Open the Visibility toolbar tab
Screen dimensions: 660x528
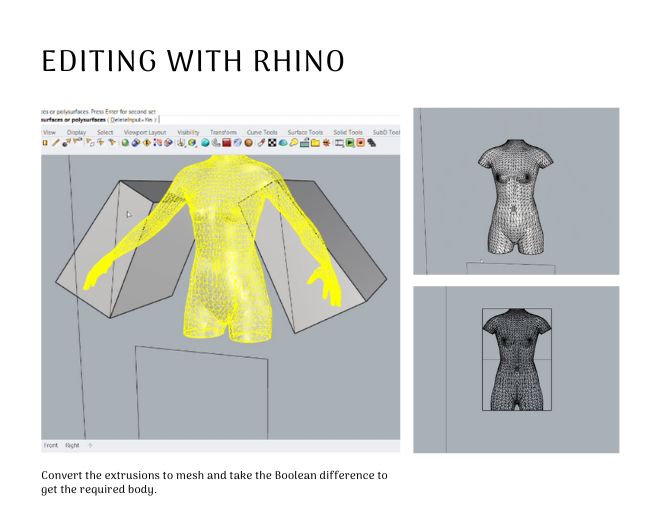(x=188, y=132)
